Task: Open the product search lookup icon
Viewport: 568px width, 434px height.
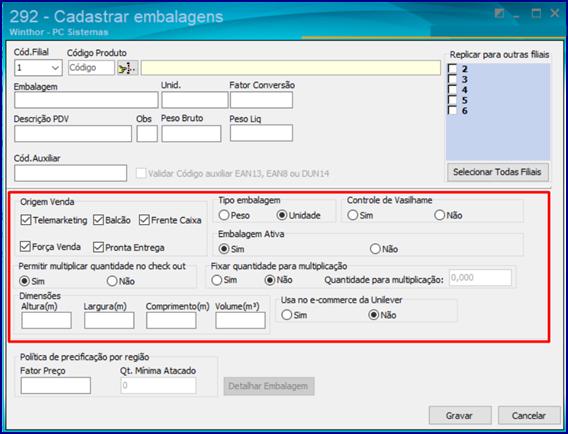Action: (x=128, y=68)
